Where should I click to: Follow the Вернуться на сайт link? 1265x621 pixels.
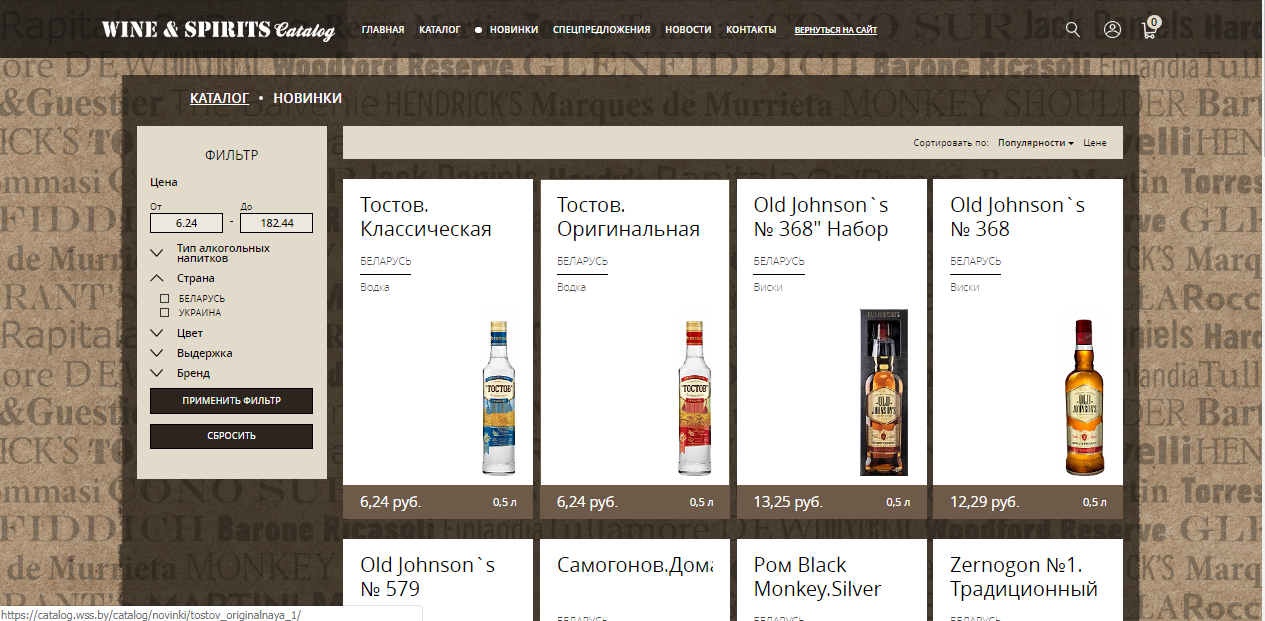point(836,30)
